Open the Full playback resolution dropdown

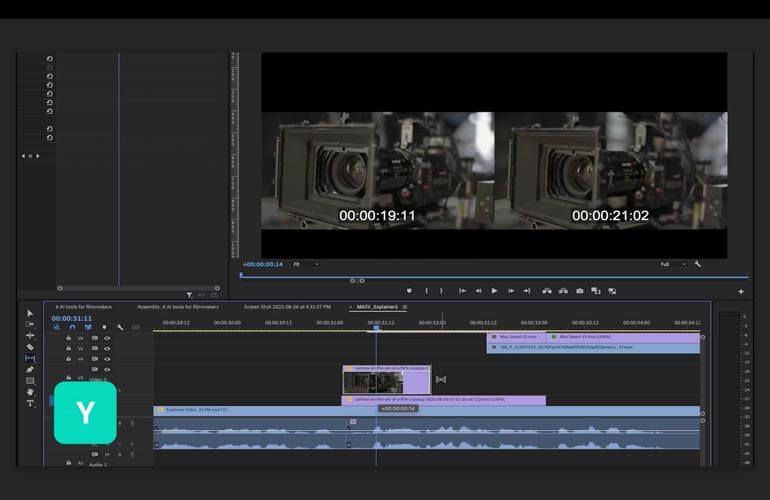click(x=673, y=264)
